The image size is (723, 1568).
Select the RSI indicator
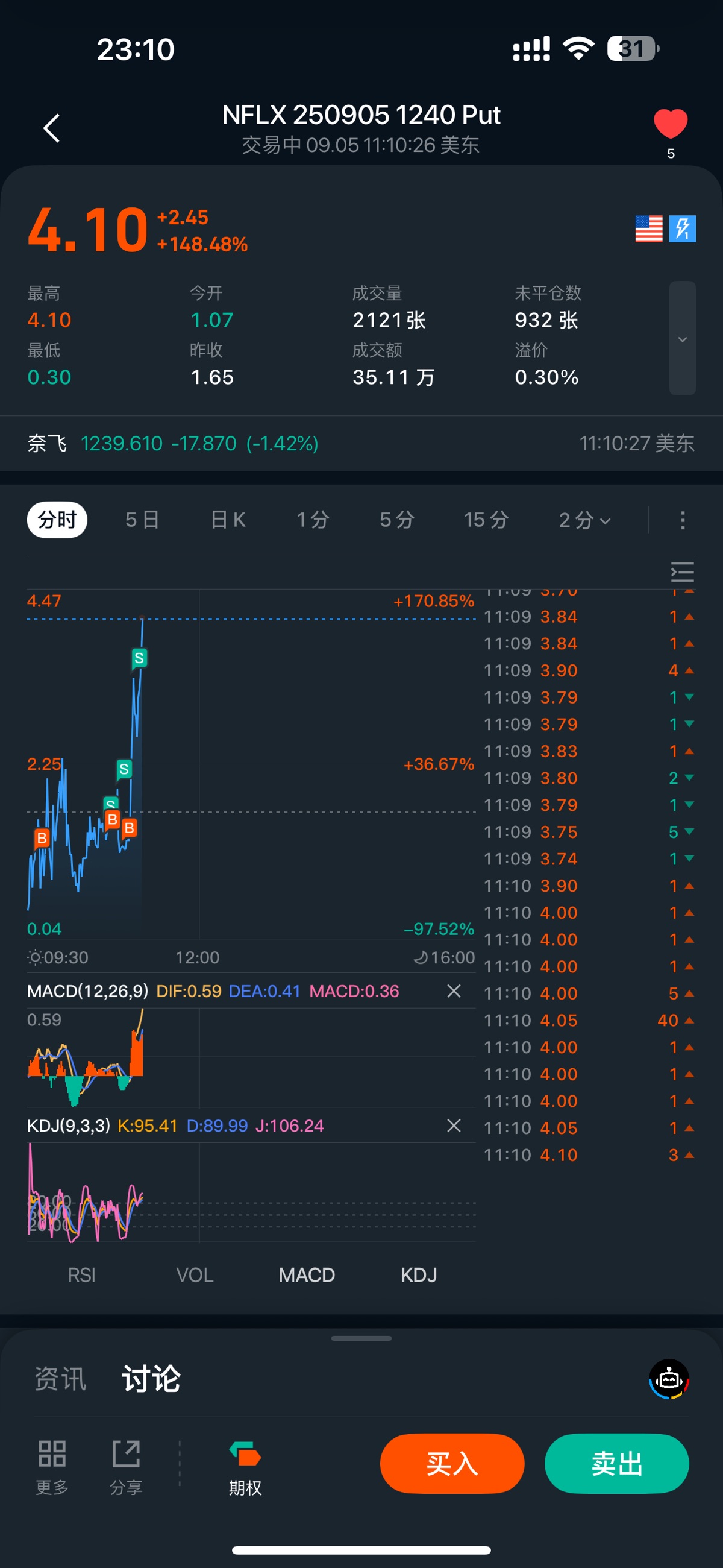[81, 1274]
